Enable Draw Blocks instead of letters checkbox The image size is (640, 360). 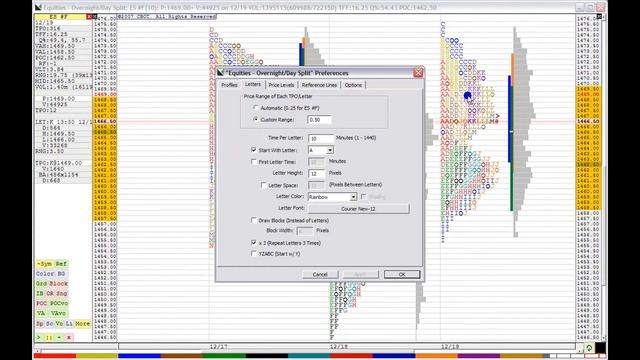click(x=253, y=220)
